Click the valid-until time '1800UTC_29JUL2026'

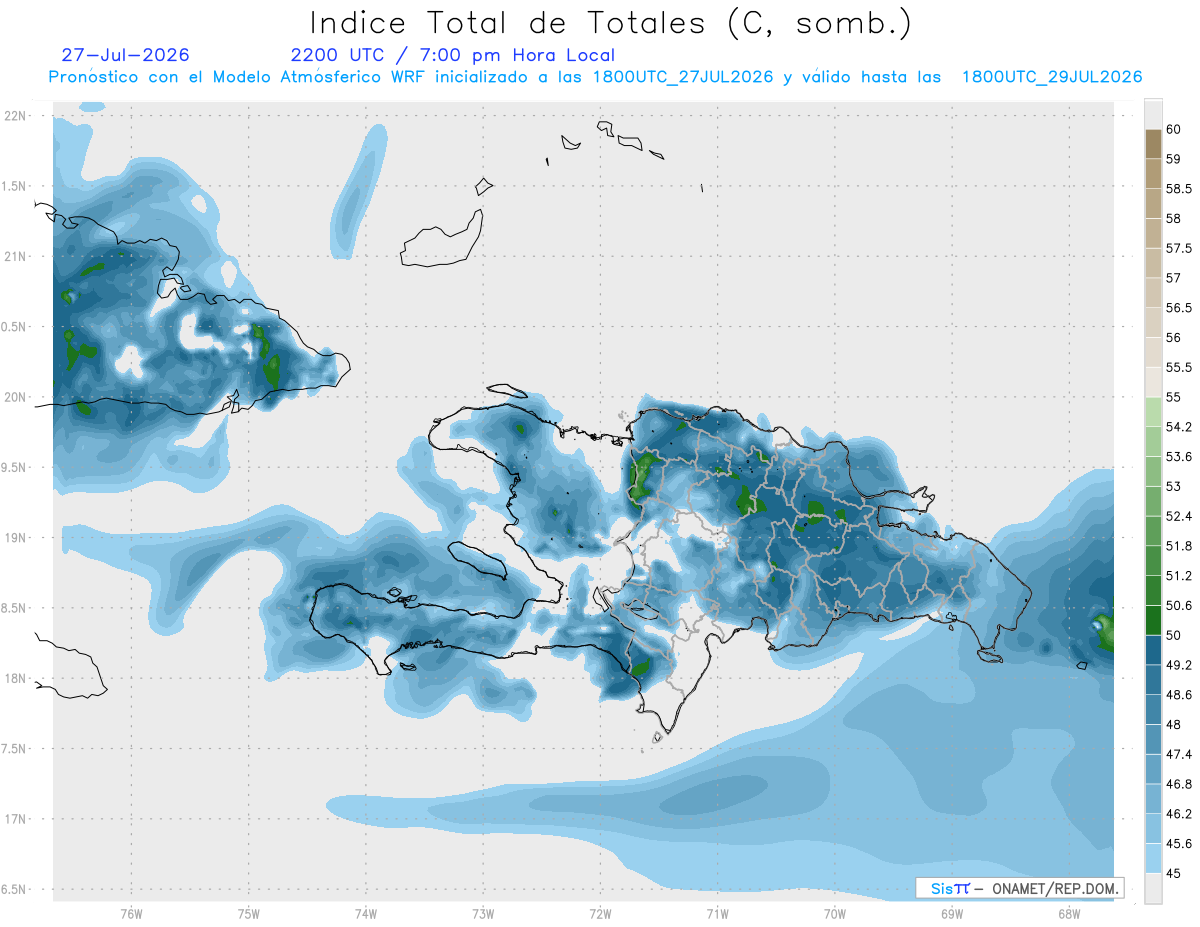pyautogui.click(x=1052, y=77)
